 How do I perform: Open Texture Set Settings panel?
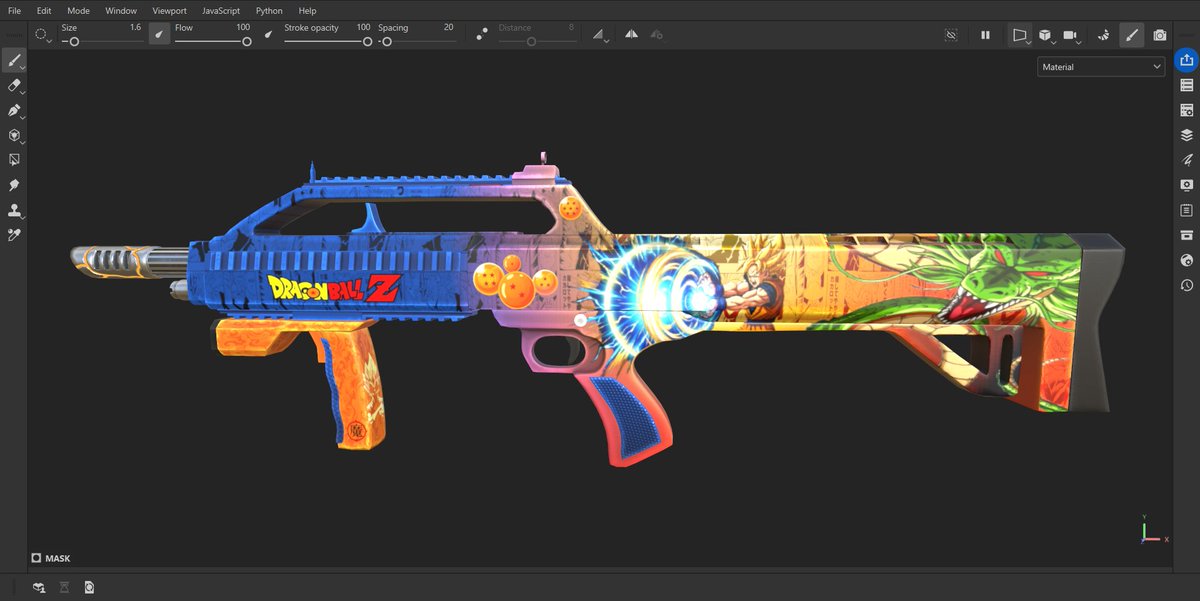1187,110
